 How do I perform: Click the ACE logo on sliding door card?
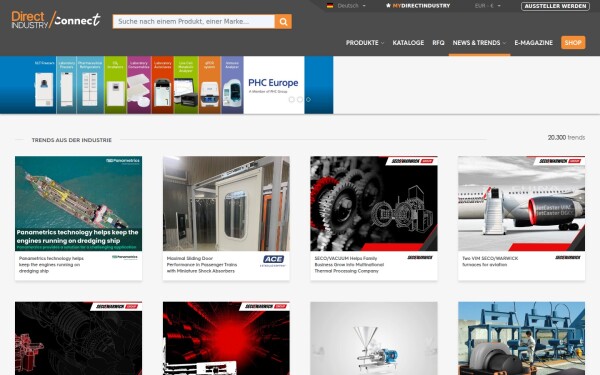273,260
